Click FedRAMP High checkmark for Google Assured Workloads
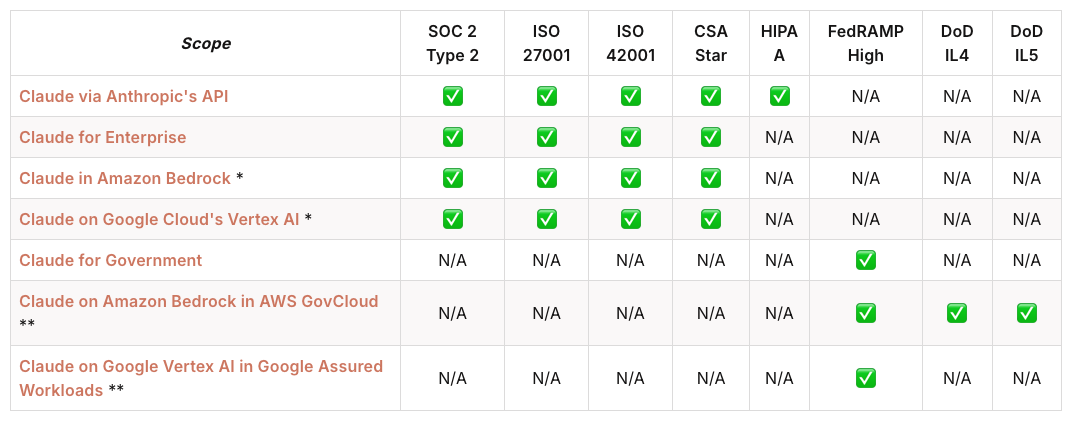 pos(865,378)
